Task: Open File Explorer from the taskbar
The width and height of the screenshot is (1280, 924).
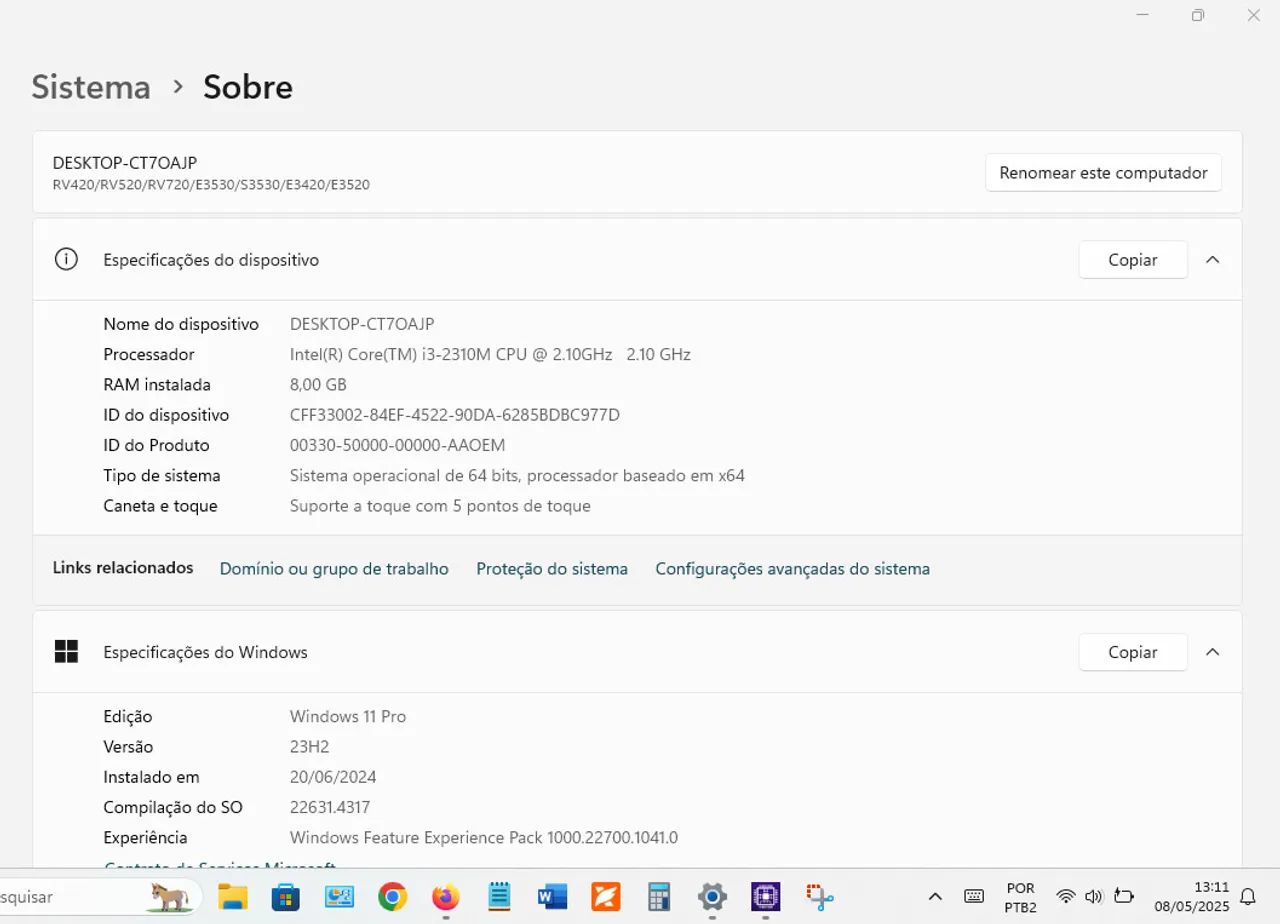Action: point(232,896)
